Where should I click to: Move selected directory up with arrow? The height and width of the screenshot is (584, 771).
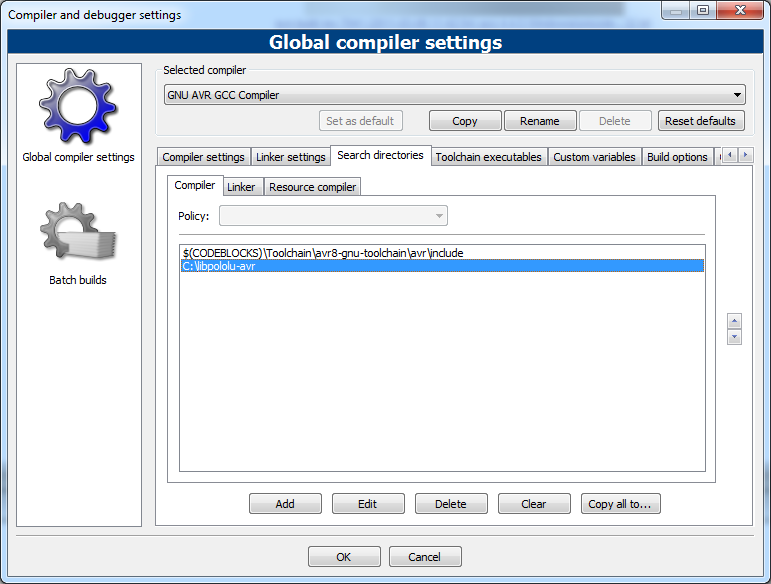click(x=735, y=321)
